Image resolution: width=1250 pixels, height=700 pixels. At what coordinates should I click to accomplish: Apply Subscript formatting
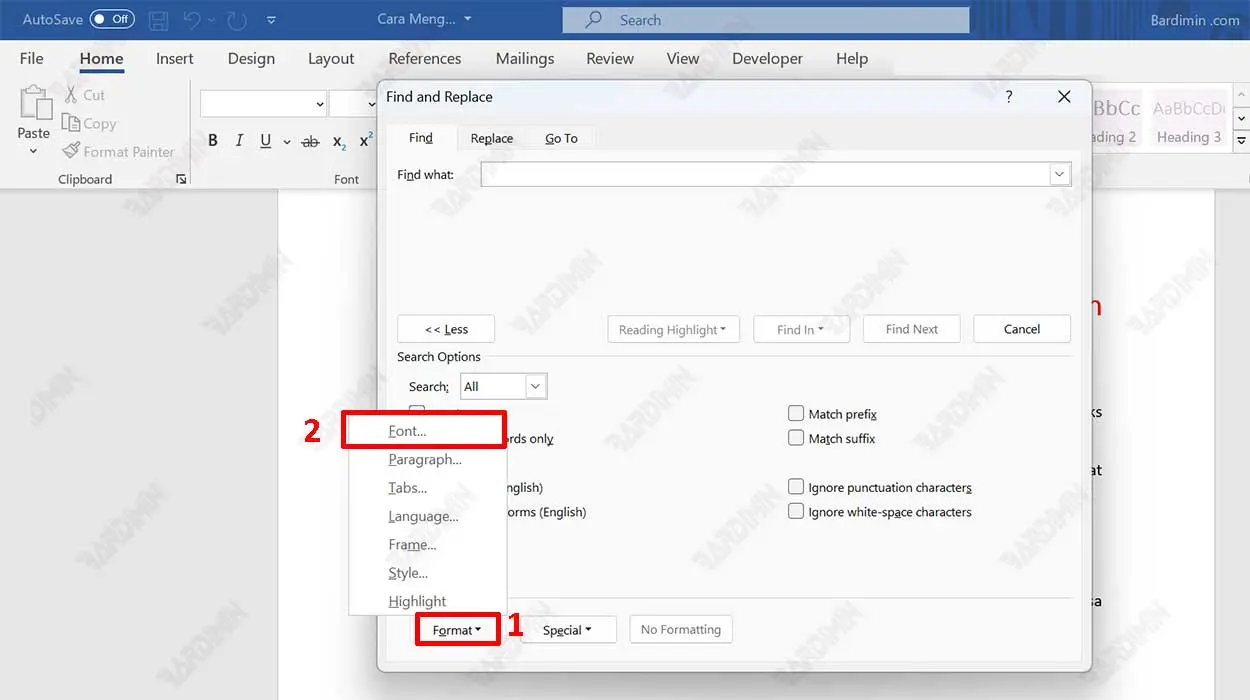coord(339,142)
